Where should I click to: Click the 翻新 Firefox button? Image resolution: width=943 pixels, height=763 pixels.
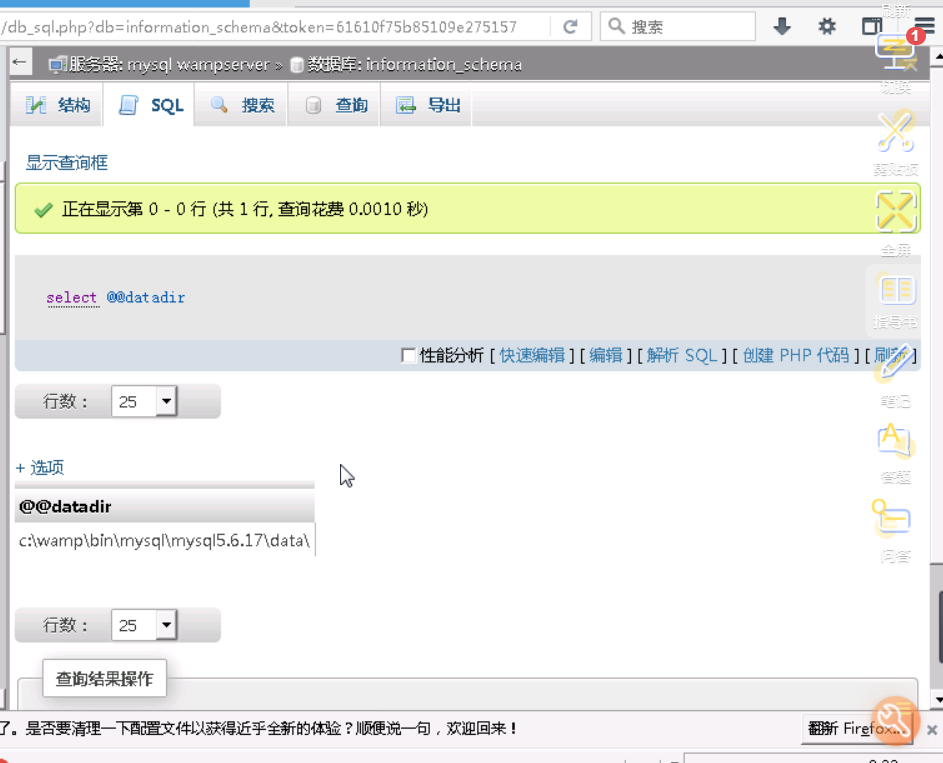856,729
